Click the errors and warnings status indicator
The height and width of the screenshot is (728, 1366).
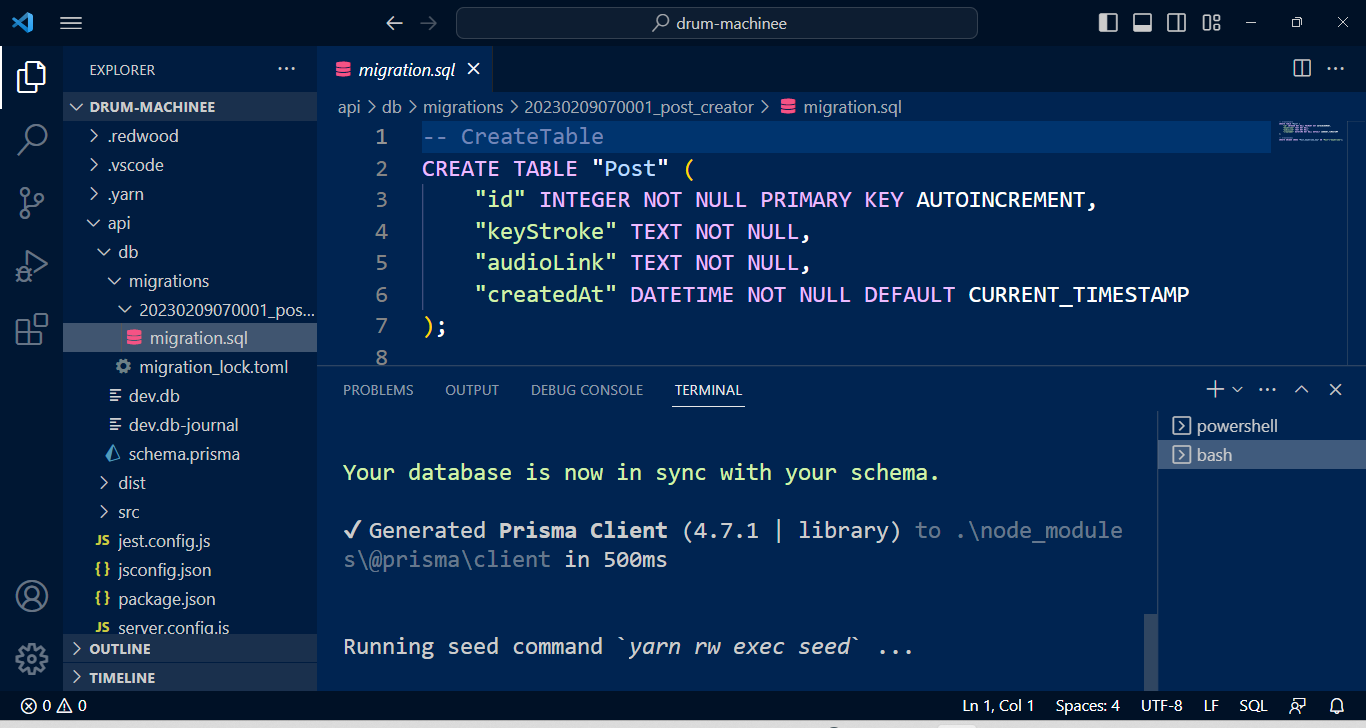(54, 705)
